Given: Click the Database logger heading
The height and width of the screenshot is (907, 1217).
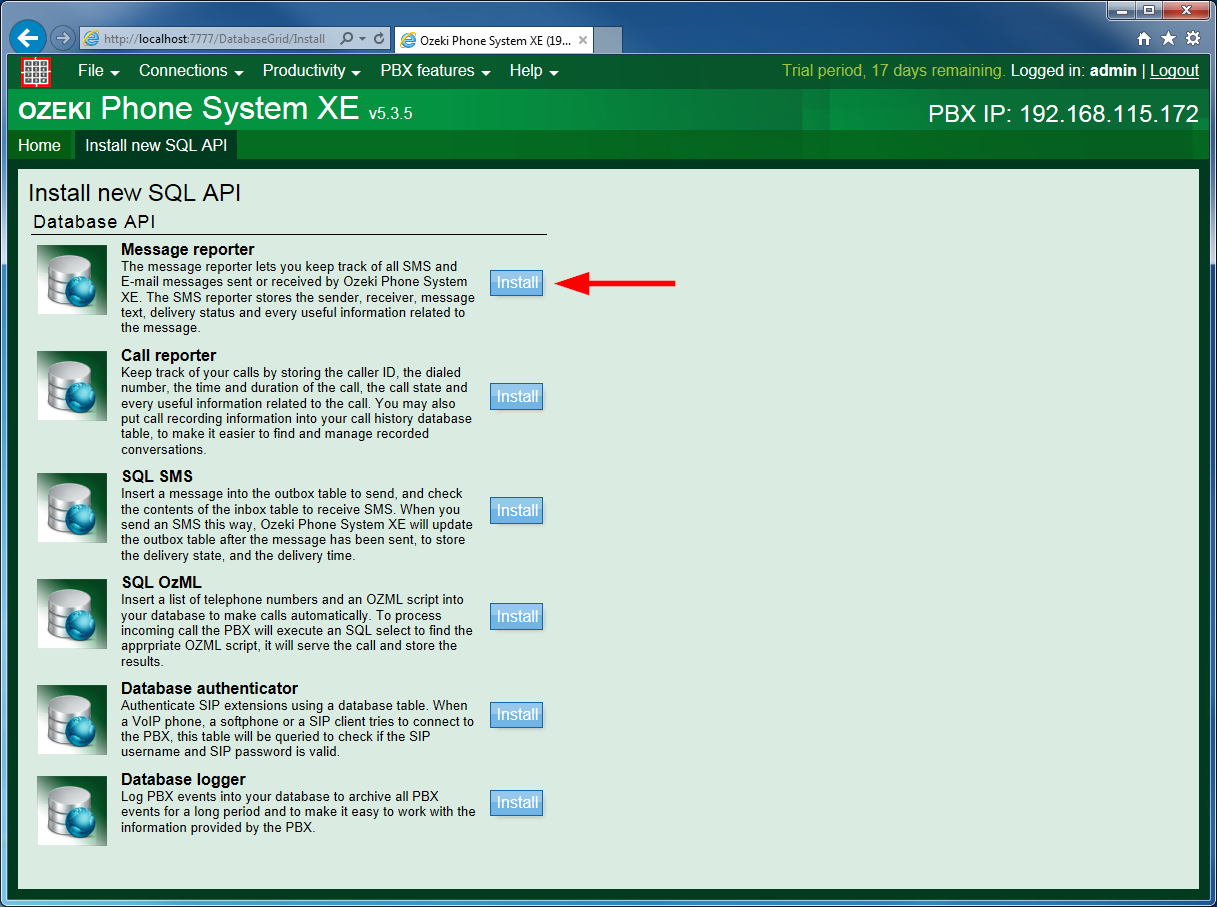Looking at the screenshot, I should click(183, 780).
